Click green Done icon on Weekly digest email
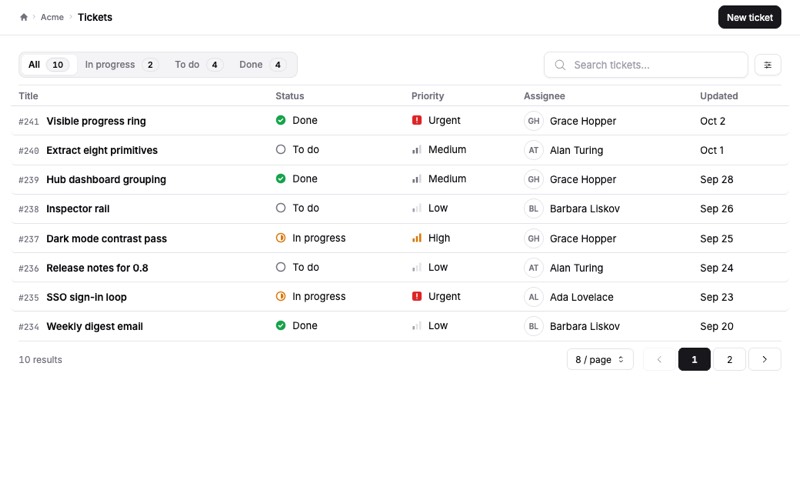 click(x=281, y=325)
